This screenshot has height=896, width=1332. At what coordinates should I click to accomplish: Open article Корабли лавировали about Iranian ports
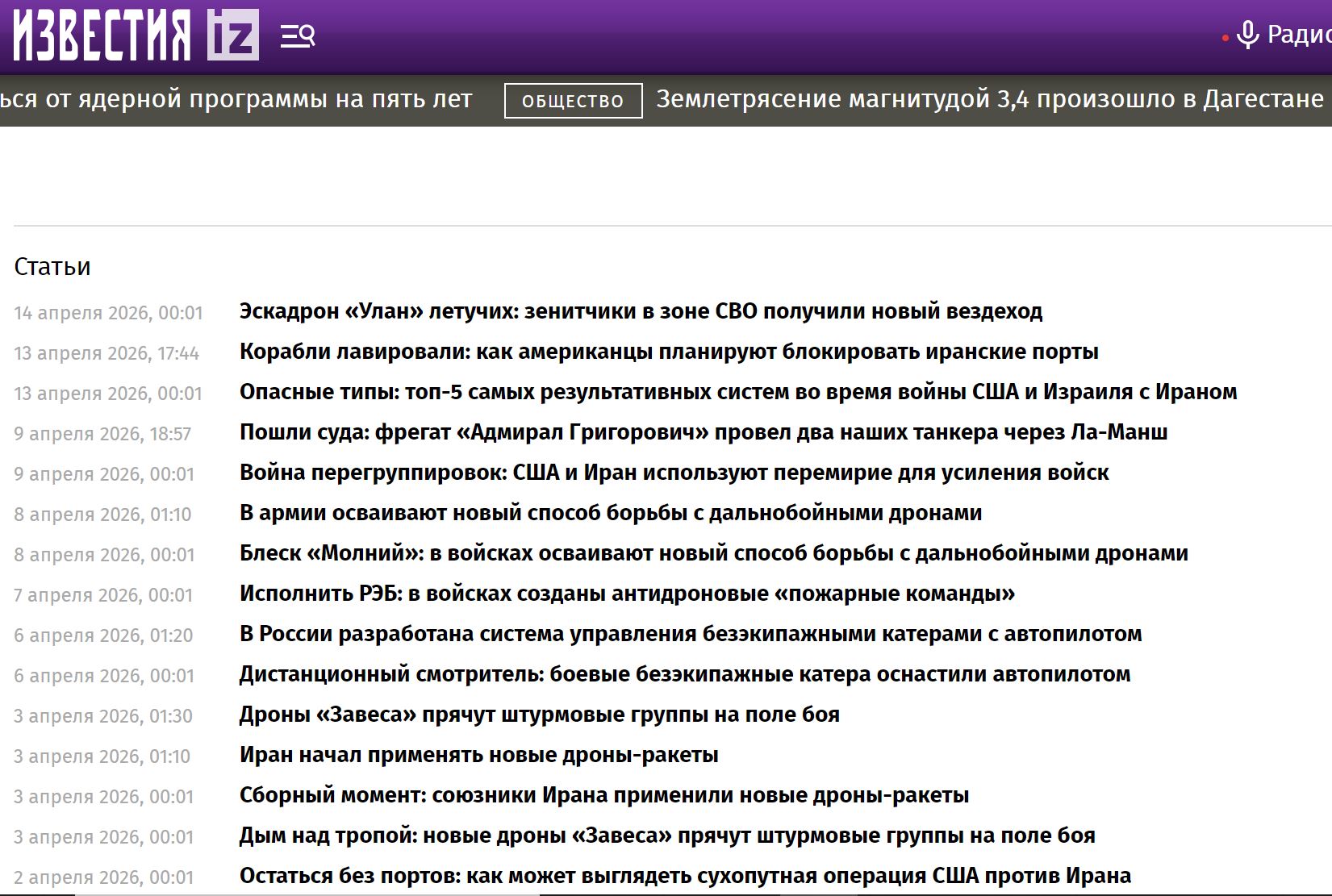[669, 352]
